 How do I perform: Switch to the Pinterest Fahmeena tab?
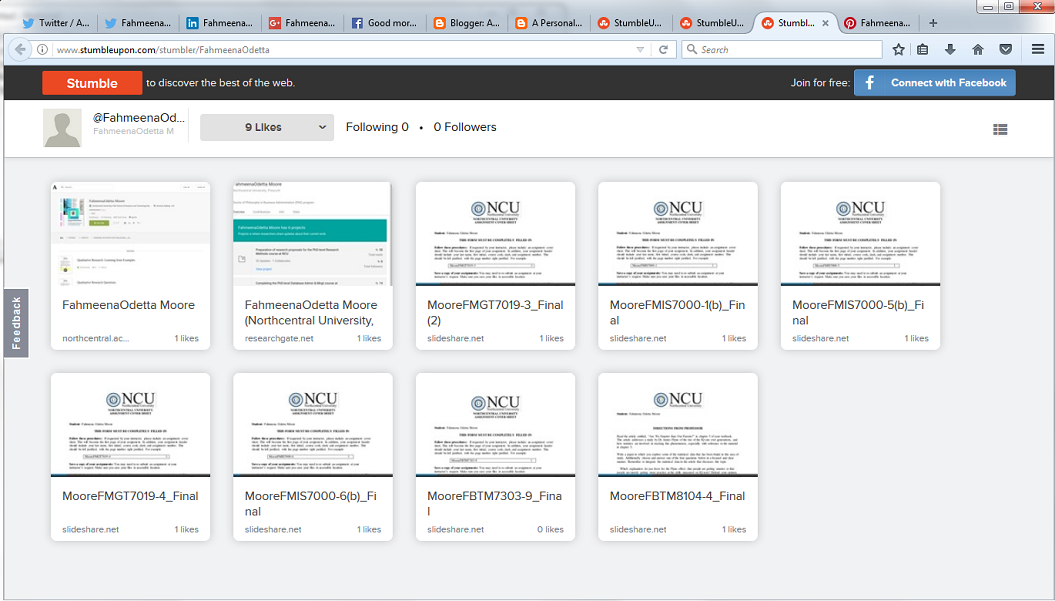[x=878, y=23]
